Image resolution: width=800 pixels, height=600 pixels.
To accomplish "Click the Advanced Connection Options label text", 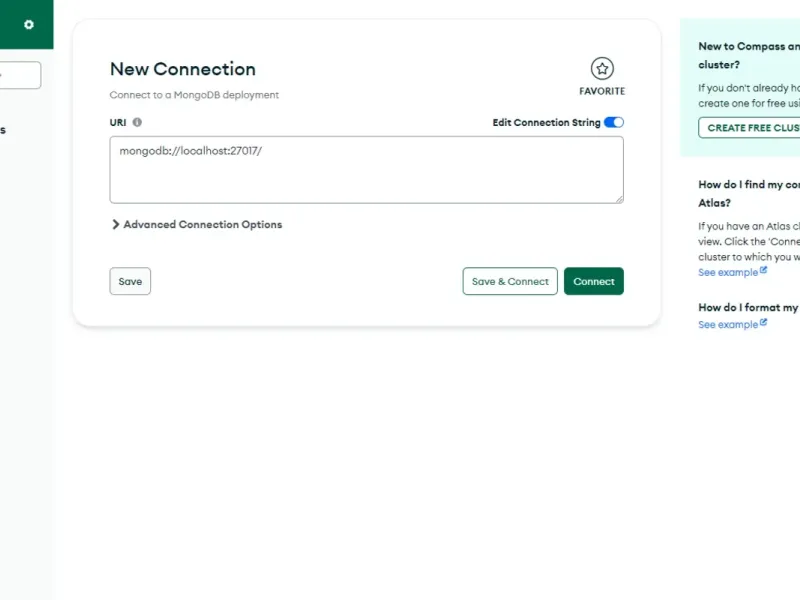I will coord(202,225).
